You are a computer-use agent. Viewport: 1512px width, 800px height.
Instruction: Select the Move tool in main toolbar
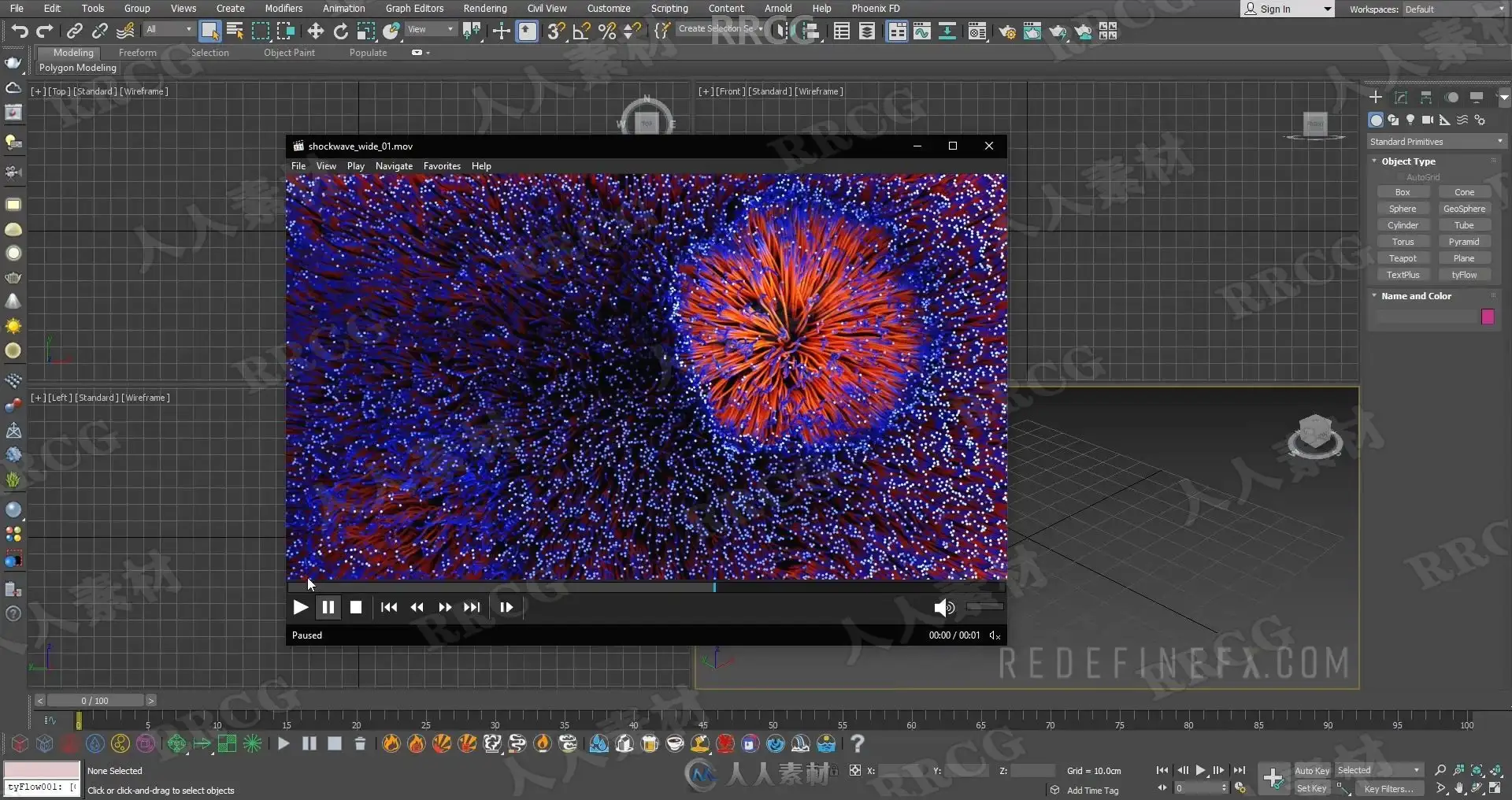316,31
